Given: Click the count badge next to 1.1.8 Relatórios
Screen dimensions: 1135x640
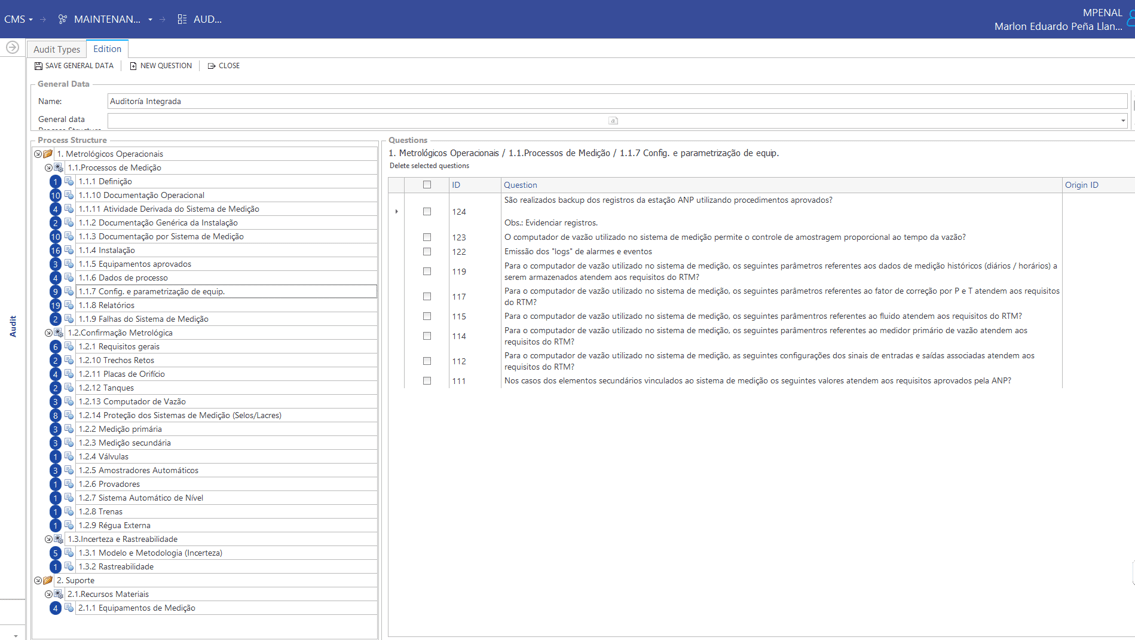Looking at the screenshot, I should 55,305.
